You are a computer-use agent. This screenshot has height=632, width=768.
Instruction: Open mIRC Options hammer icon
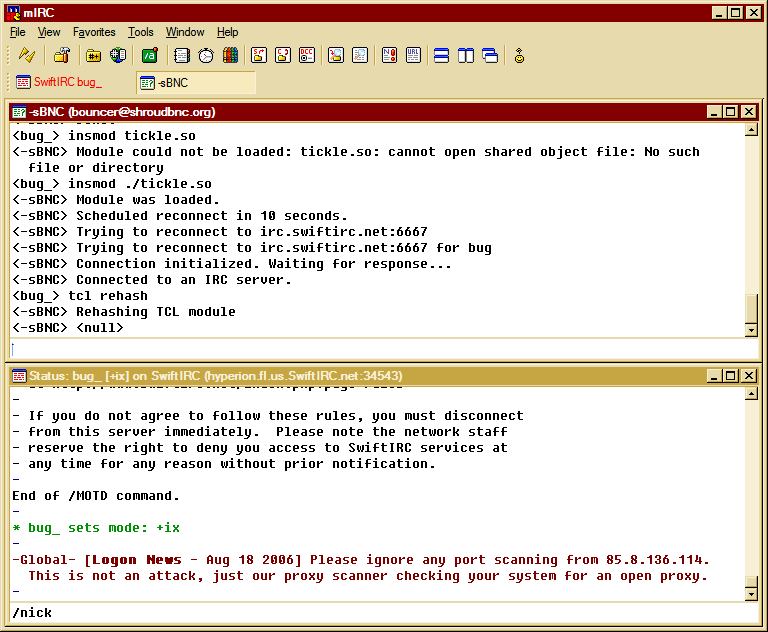[x=62, y=55]
